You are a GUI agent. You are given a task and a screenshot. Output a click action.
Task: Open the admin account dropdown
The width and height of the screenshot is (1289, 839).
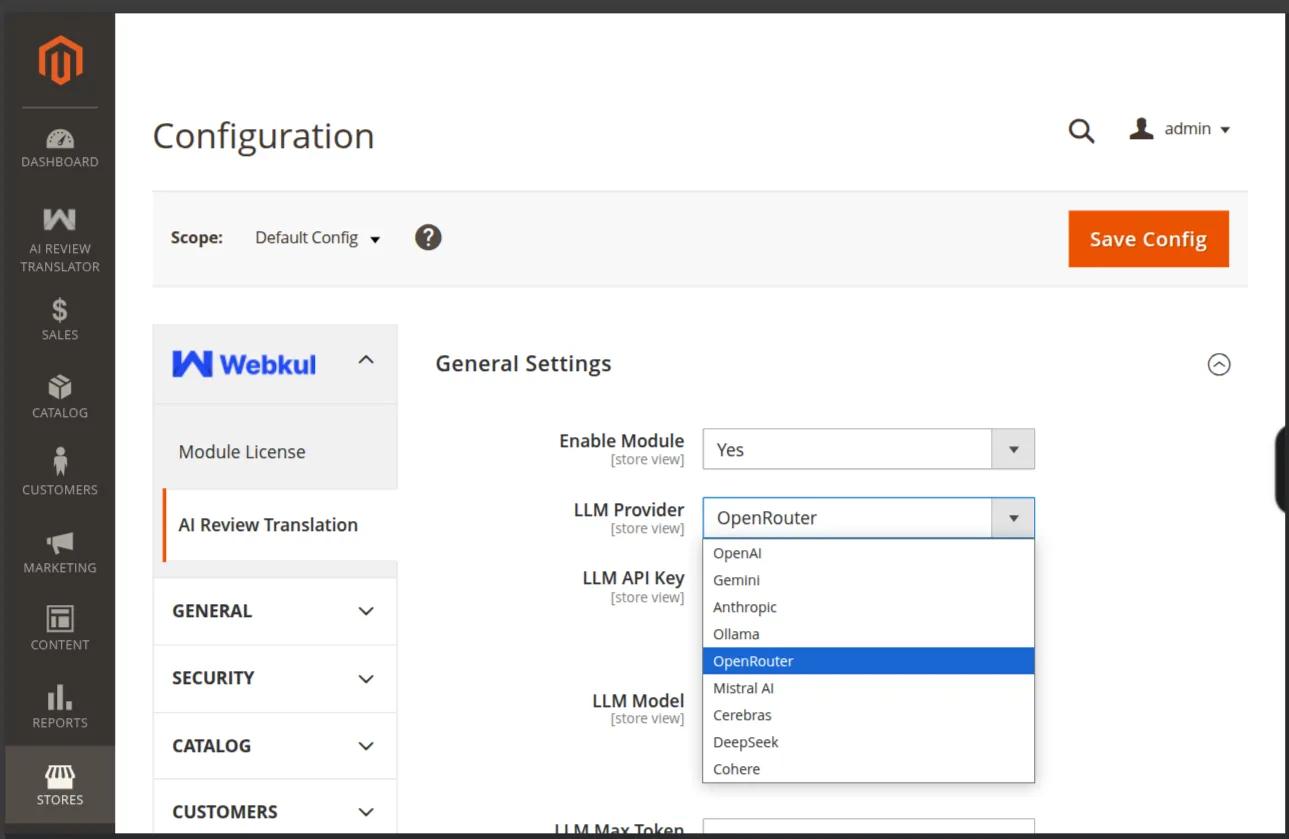tap(1180, 129)
